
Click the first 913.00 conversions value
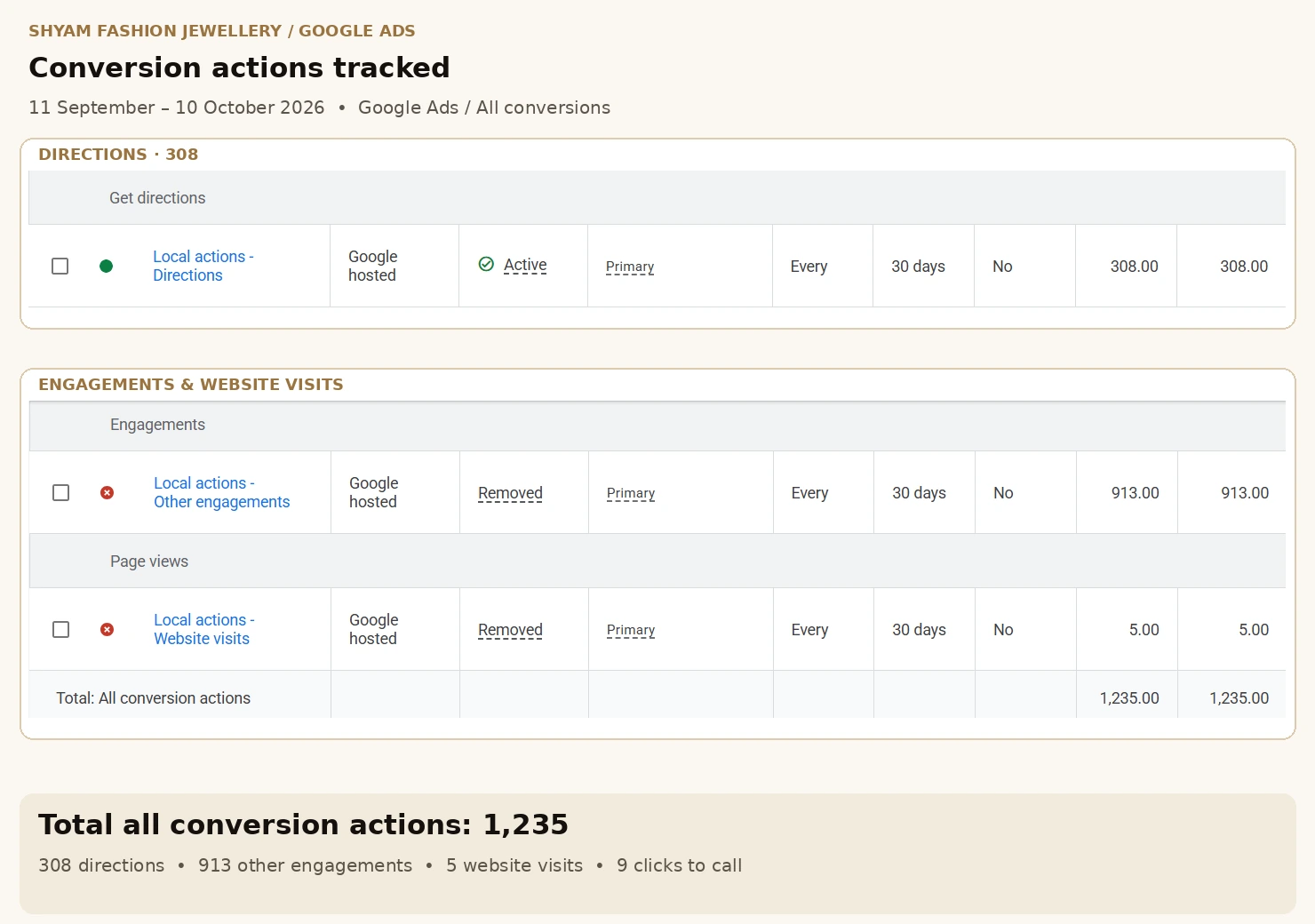click(x=1135, y=493)
